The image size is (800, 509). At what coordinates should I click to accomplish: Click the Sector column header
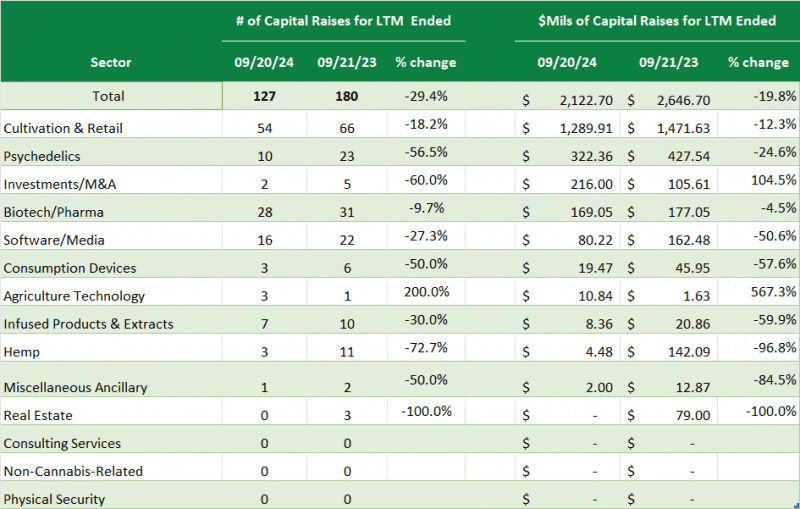pos(110,62)
